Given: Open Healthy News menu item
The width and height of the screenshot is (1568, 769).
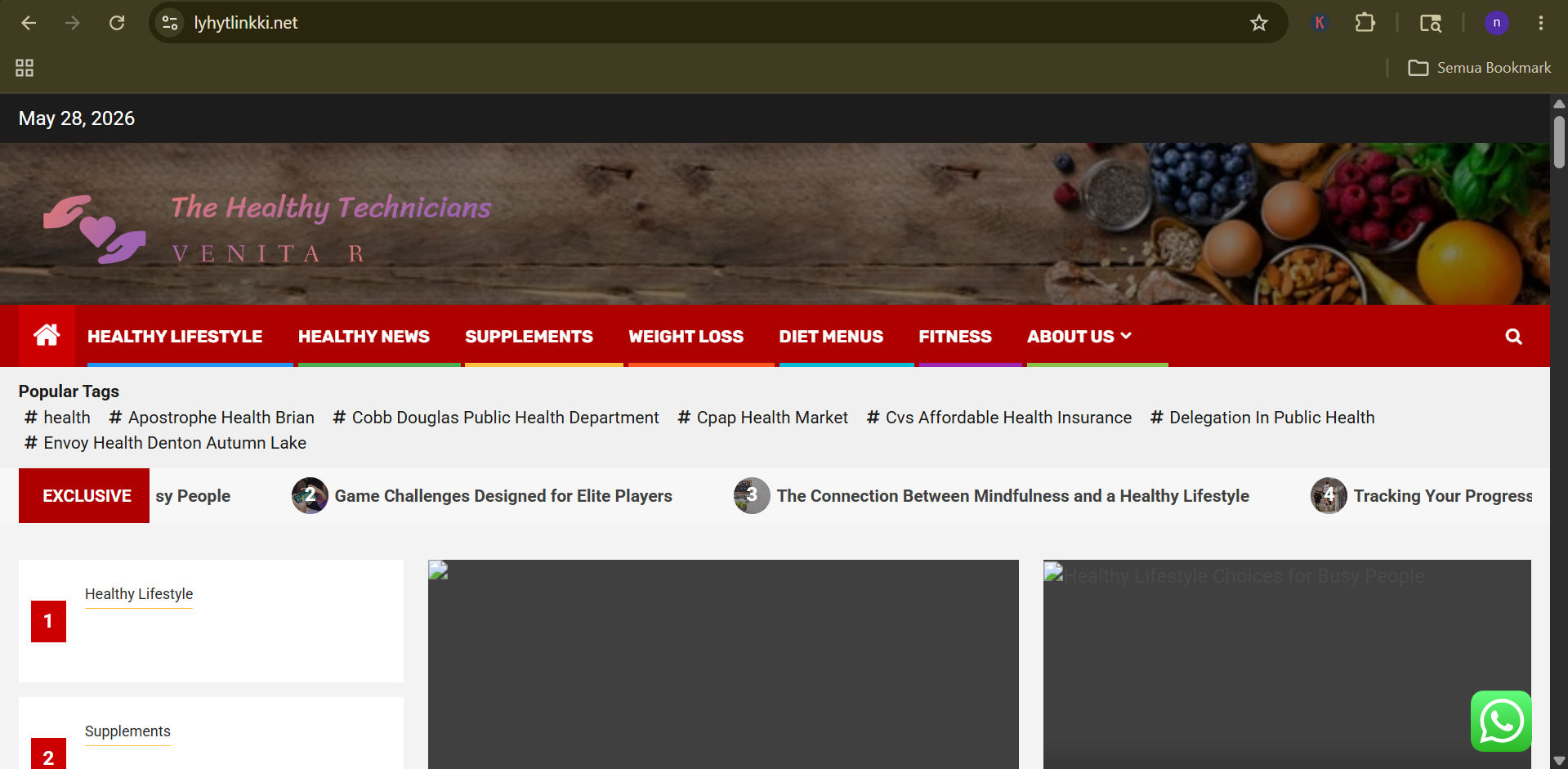Looking at the screenshot, I should 364,337.
